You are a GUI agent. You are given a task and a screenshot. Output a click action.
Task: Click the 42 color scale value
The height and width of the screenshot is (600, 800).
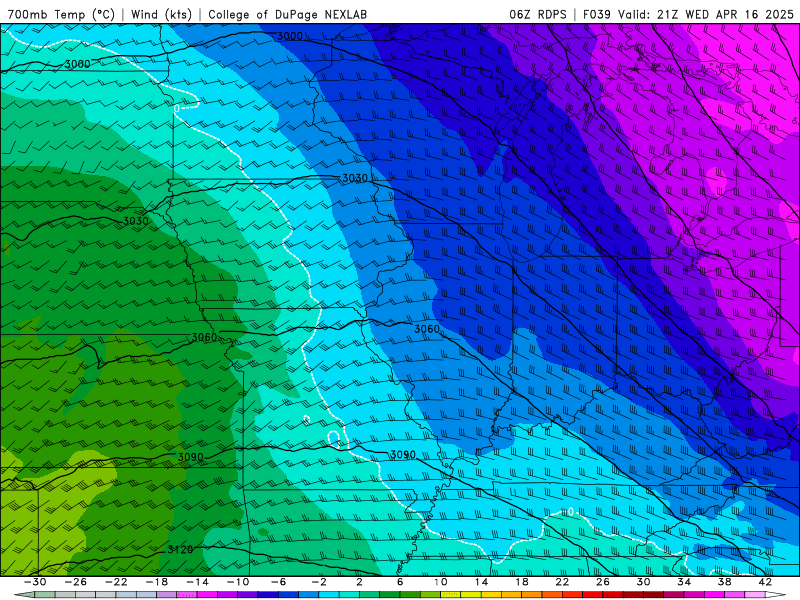tap(765, 582)
